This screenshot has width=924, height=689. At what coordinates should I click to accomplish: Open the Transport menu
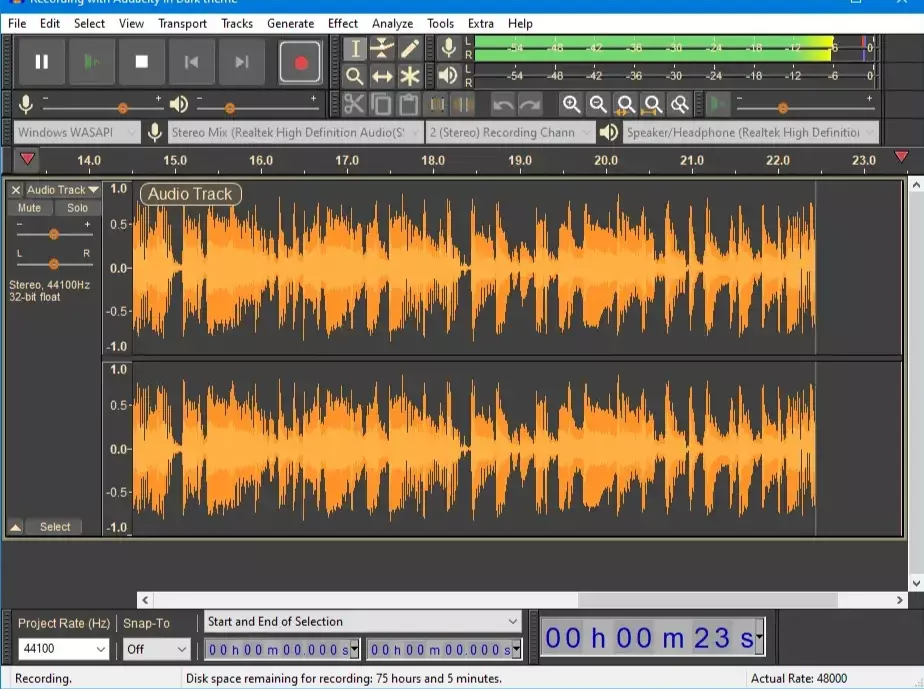coord(181,23)
